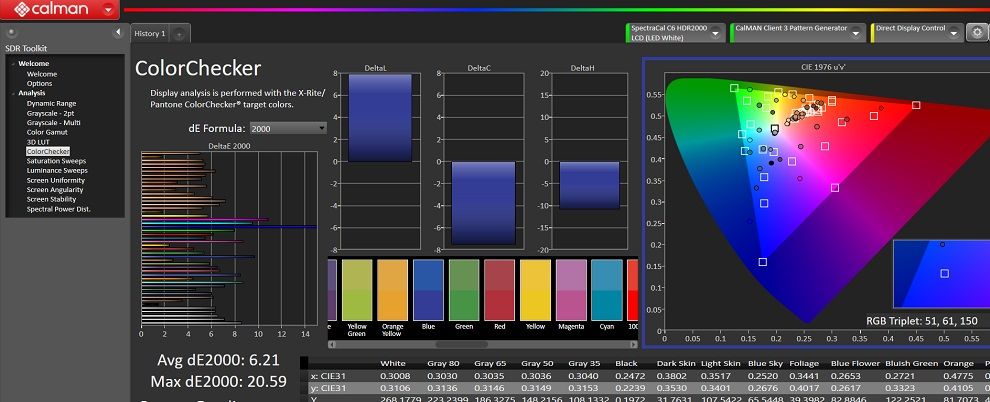Image resolution: width=990 pixels, height=402 pixels.
Task: Open Spectral Power Dist. page
Action: [59, 209]
